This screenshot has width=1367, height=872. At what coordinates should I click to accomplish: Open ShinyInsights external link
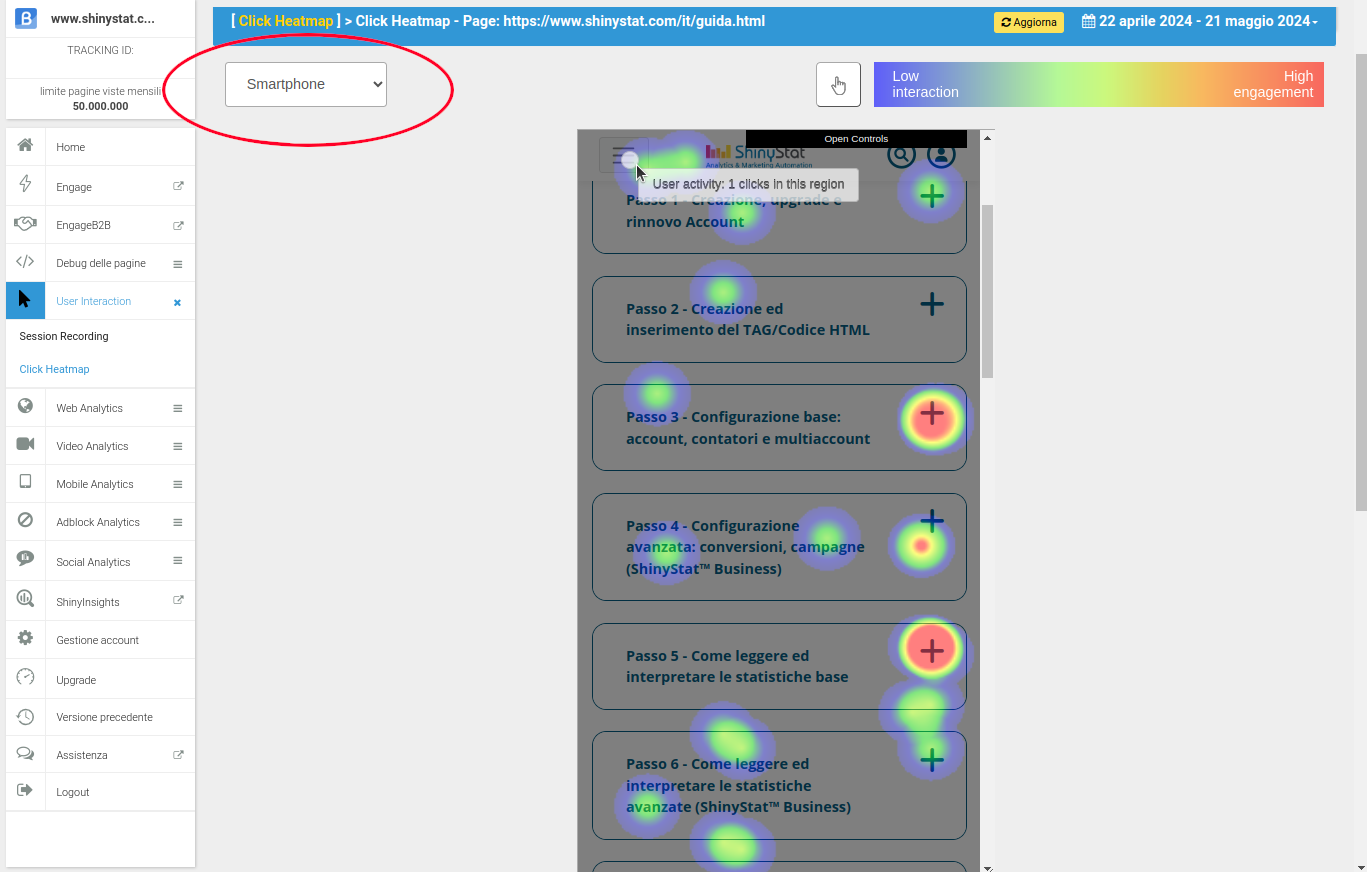pos(178,600)
